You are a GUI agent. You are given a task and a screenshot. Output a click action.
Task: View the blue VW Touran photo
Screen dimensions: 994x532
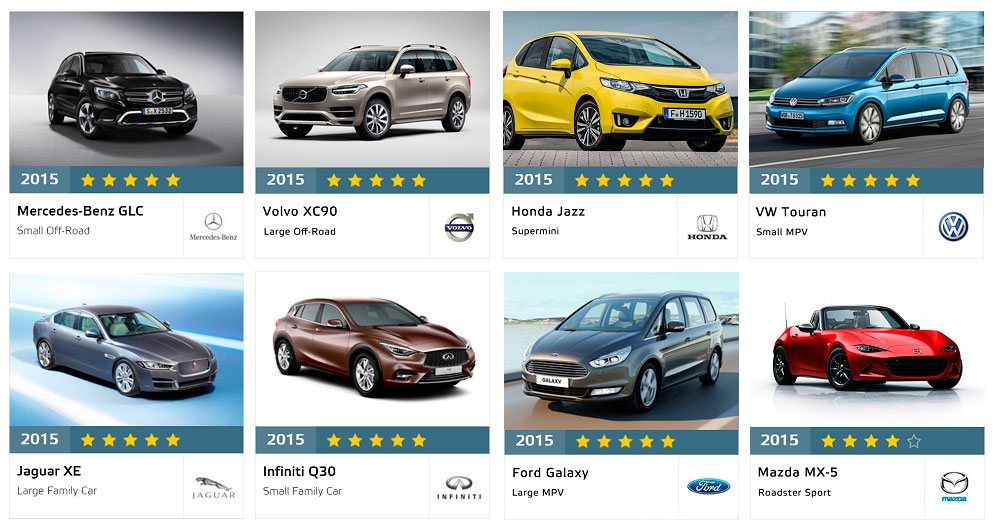pyautogui.click(x=866, y=89)
